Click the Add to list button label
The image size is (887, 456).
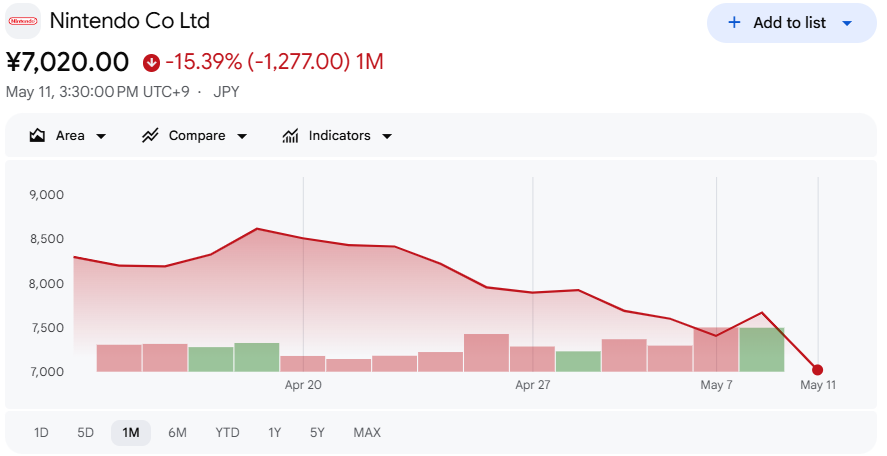coord(789,23)
